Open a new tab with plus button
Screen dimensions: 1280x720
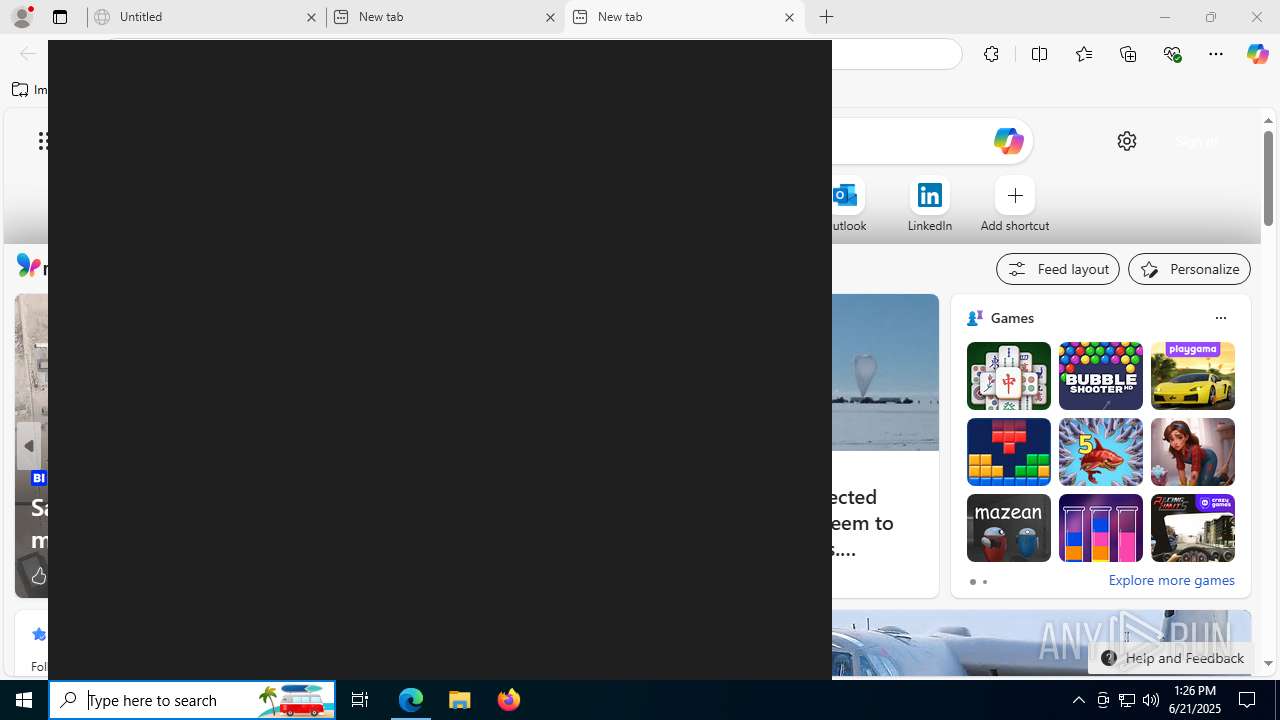pos(826,17)
